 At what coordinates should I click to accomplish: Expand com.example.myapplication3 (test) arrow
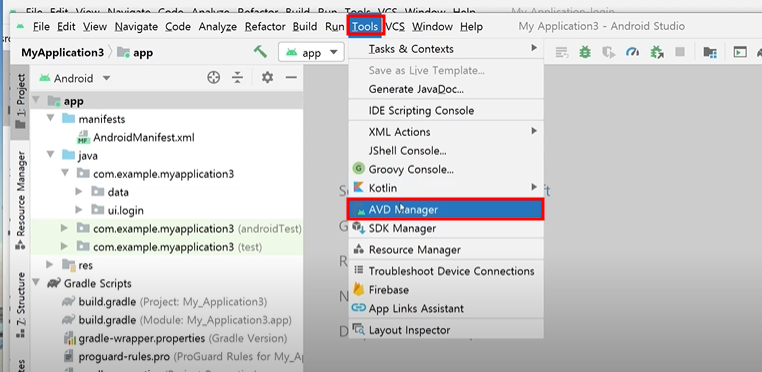pyautogui.click(x=65, y=247)
